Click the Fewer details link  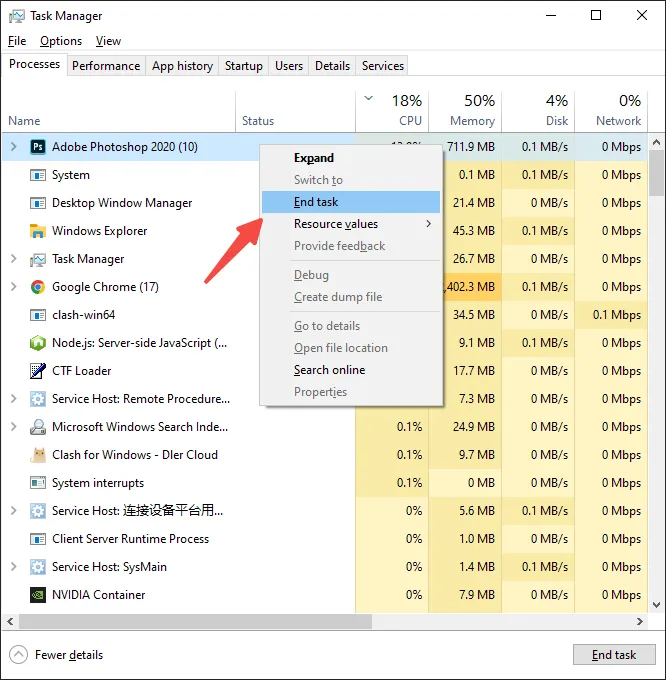tap(69, 655)
